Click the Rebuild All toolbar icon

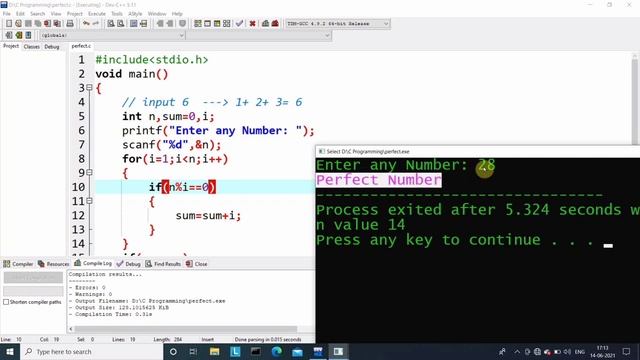coord(227,24)
